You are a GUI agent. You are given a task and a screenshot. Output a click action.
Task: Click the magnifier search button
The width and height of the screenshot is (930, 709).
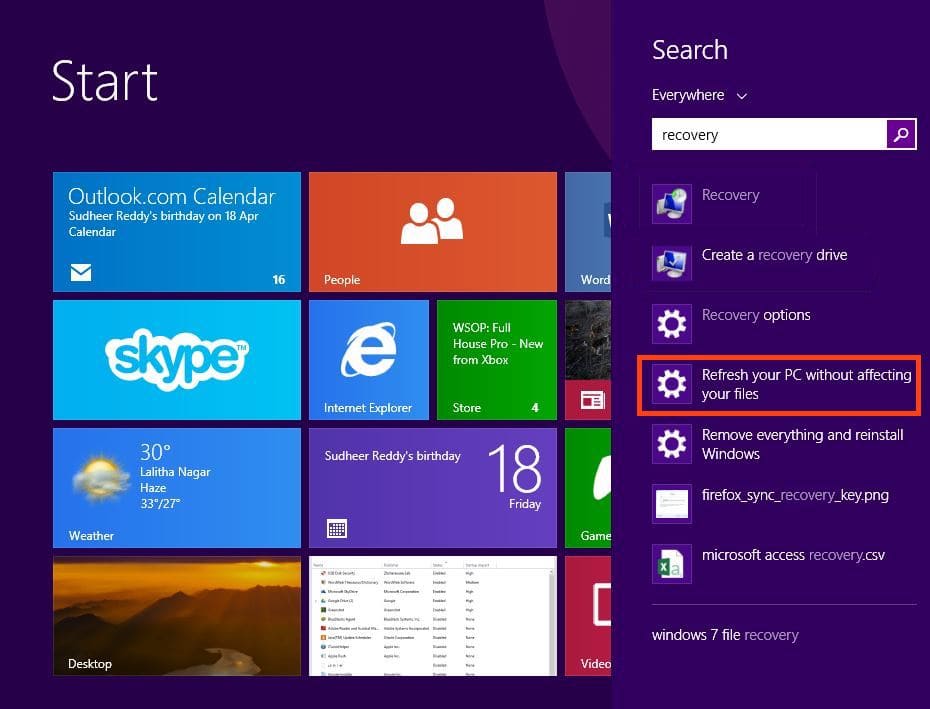click(901, 135)
